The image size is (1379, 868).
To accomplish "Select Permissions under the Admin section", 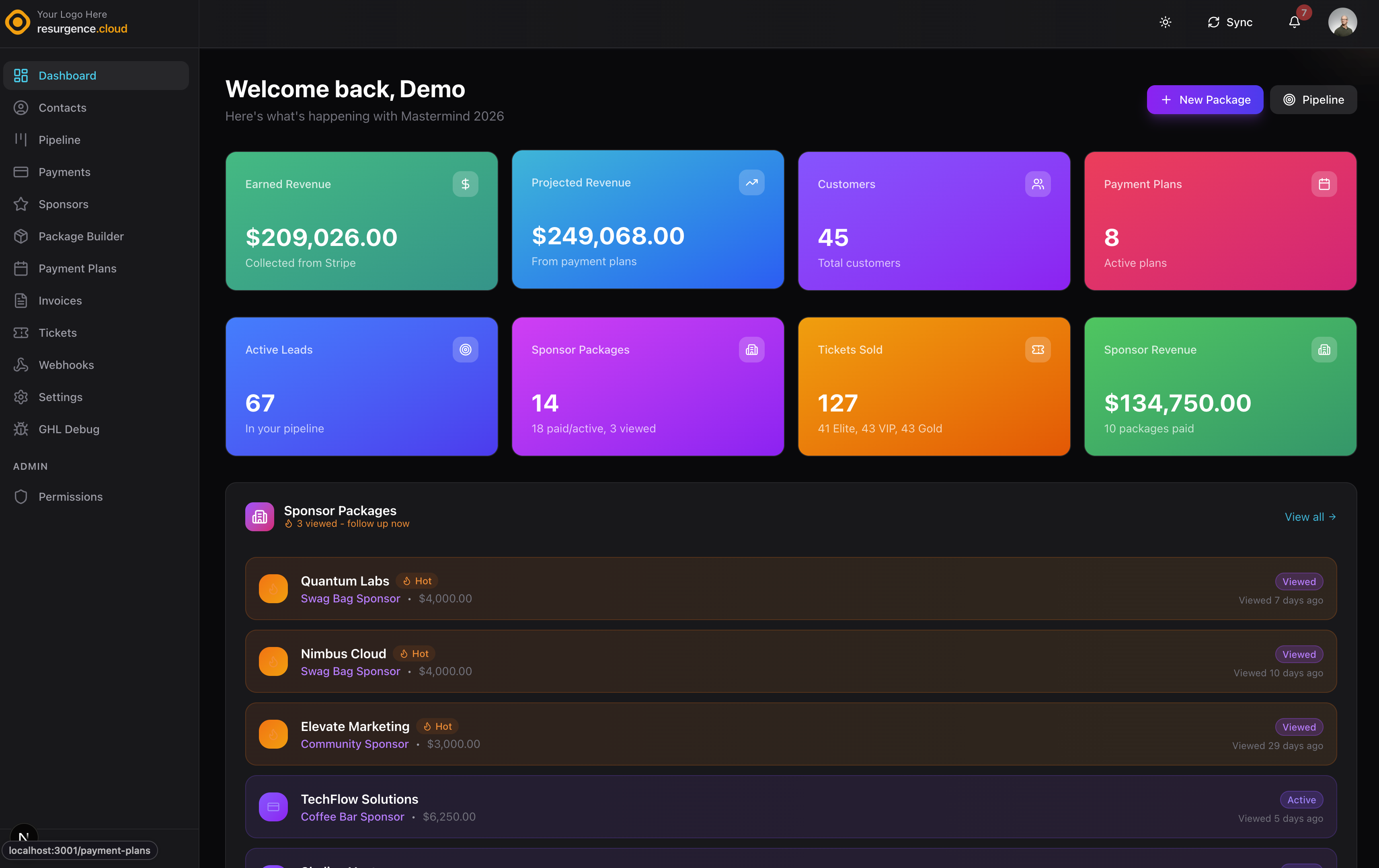I will (x=70, y=496).
